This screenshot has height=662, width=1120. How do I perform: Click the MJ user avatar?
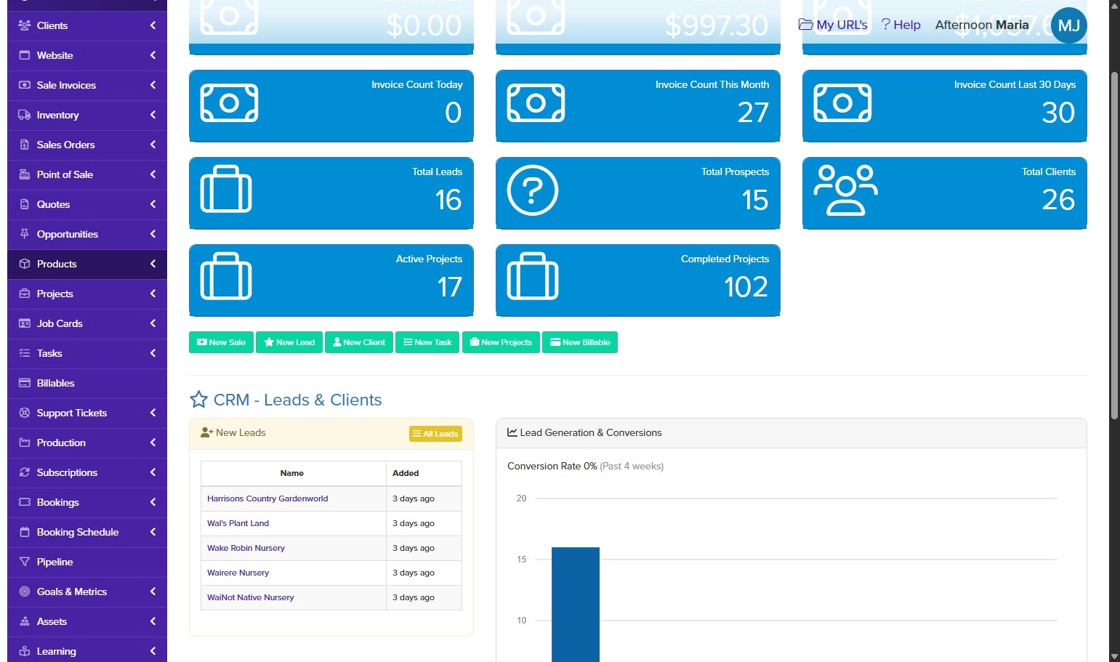pyautogui.click(x=1069, y=26)
